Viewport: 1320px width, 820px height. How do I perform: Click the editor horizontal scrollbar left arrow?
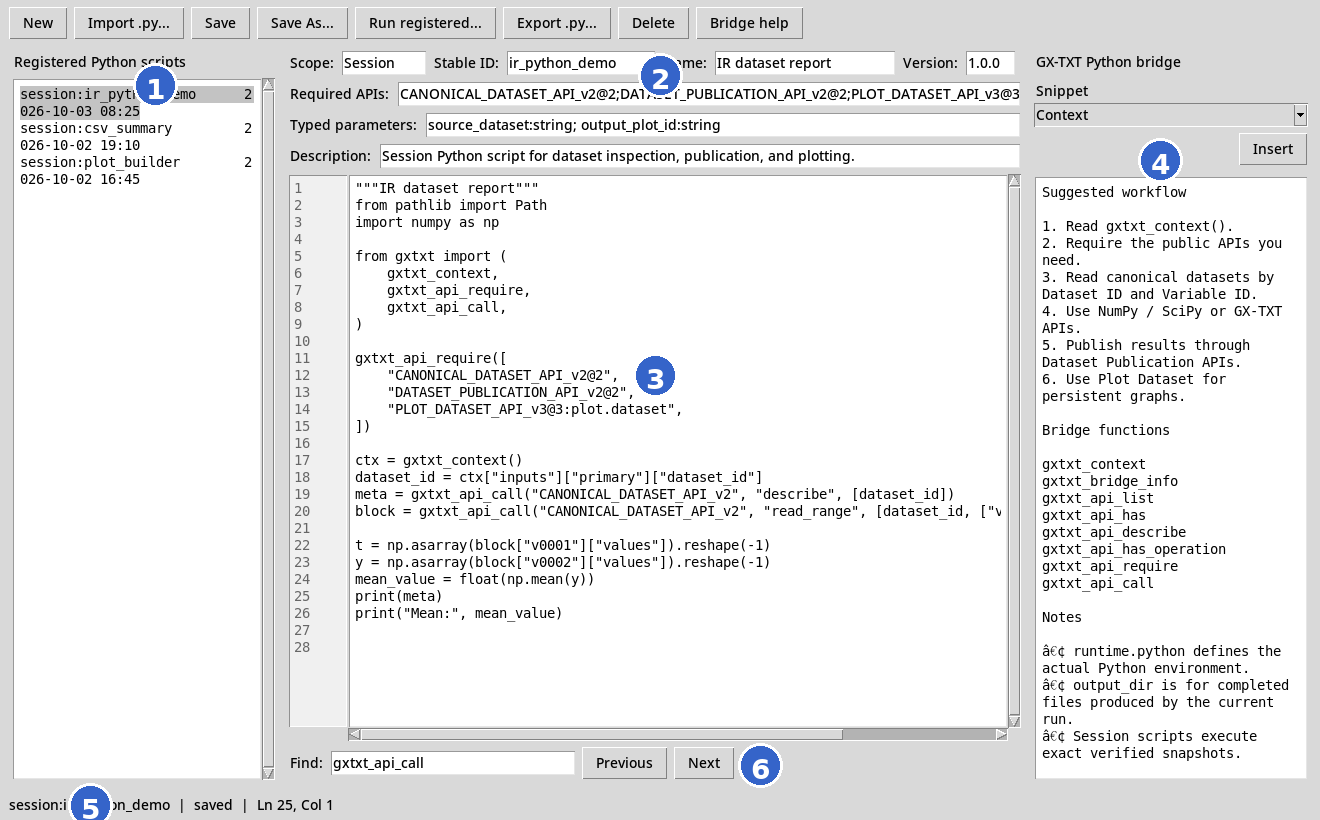(x=355, y=734)
